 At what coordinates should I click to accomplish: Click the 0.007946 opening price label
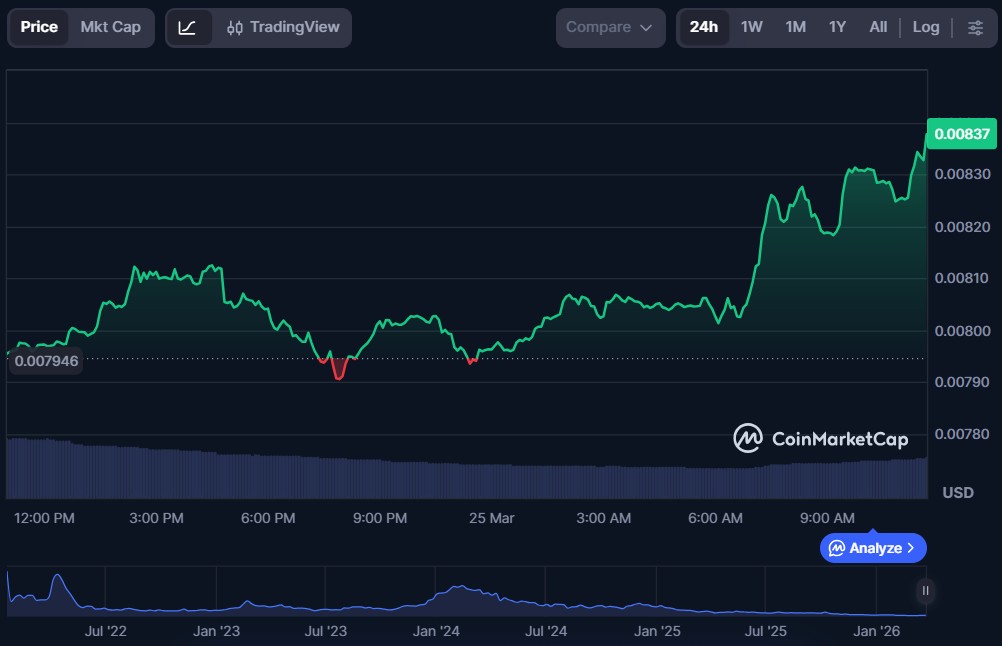click(x=44, y=360)
